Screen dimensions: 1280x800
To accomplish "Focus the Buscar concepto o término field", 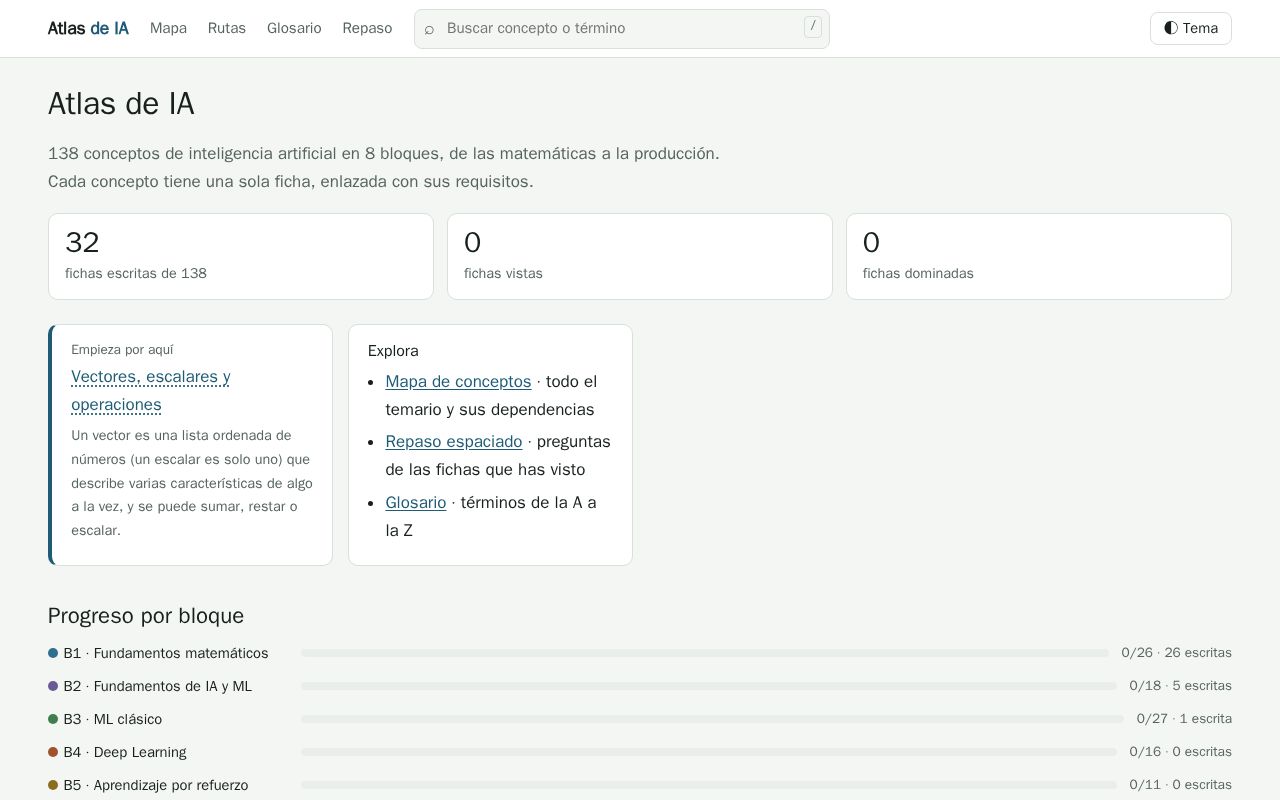I will tap(622, 29).
